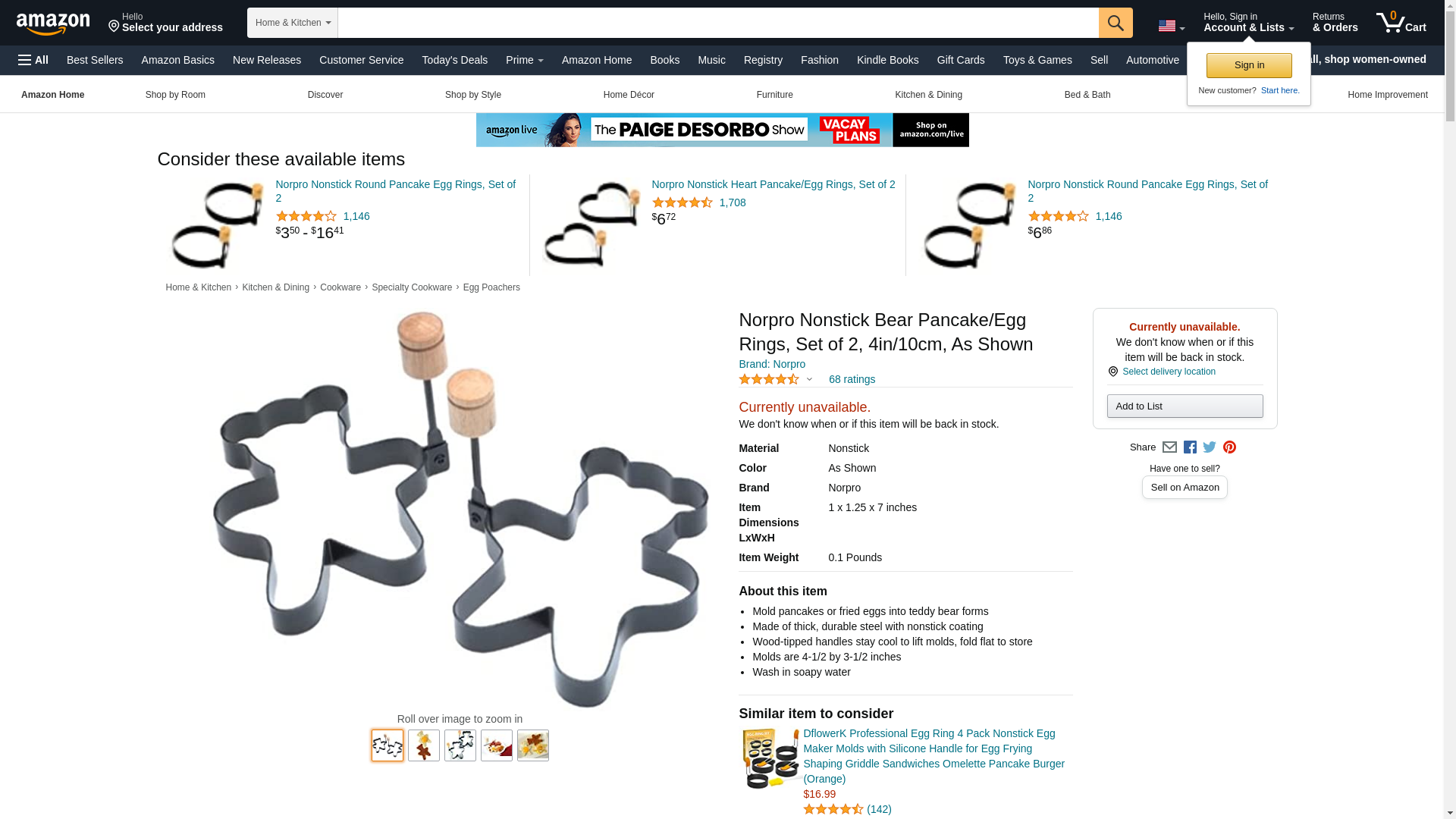Viewport: 1456px width, 819px height.
Task: Expand the Home & Kitchen search category dropdown
Action: tap(293, 23)
